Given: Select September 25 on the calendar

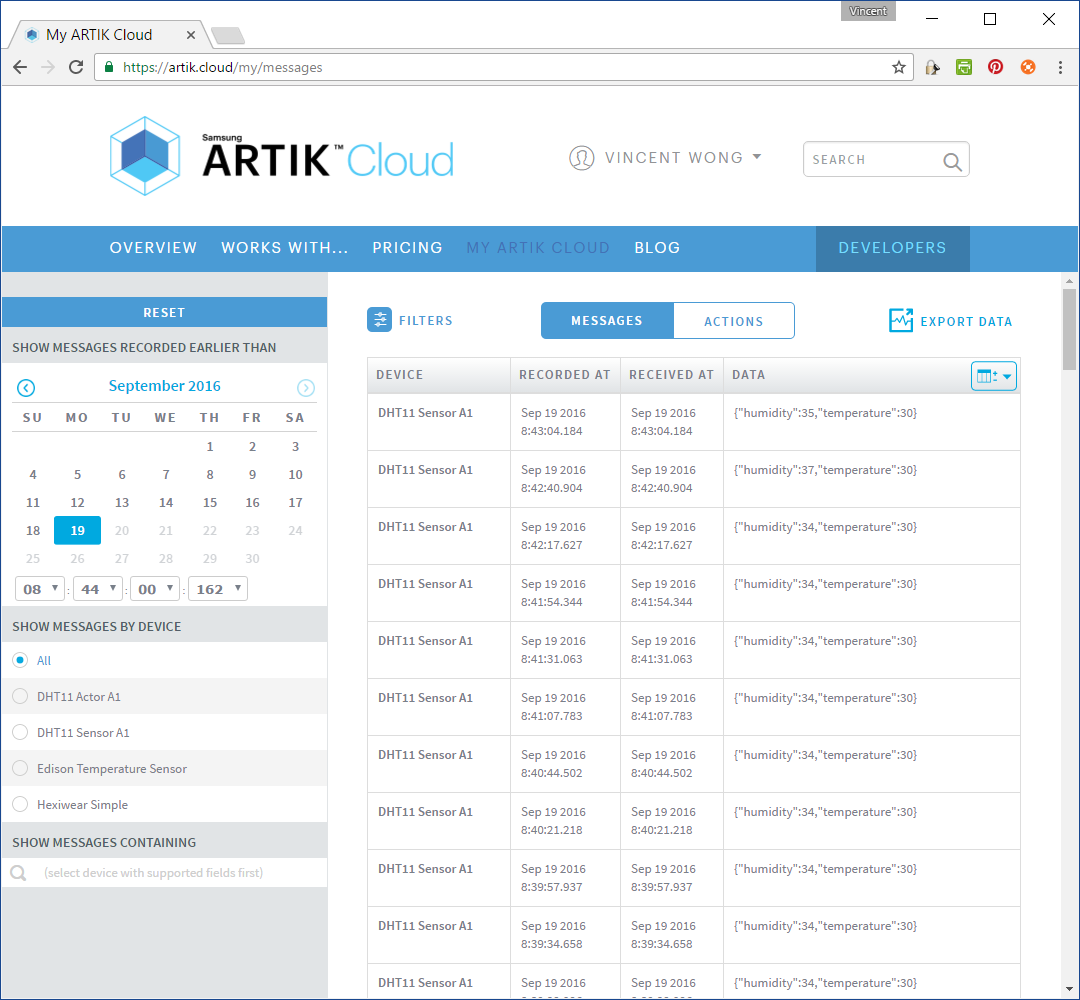Looking at the screenshot, I should (32, 558).
